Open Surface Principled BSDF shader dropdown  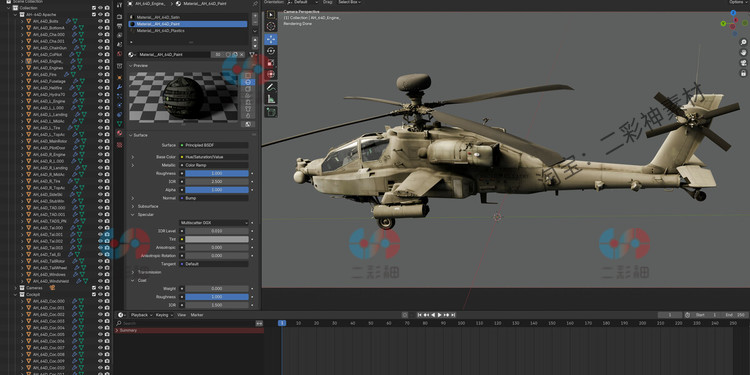[214, 145]
